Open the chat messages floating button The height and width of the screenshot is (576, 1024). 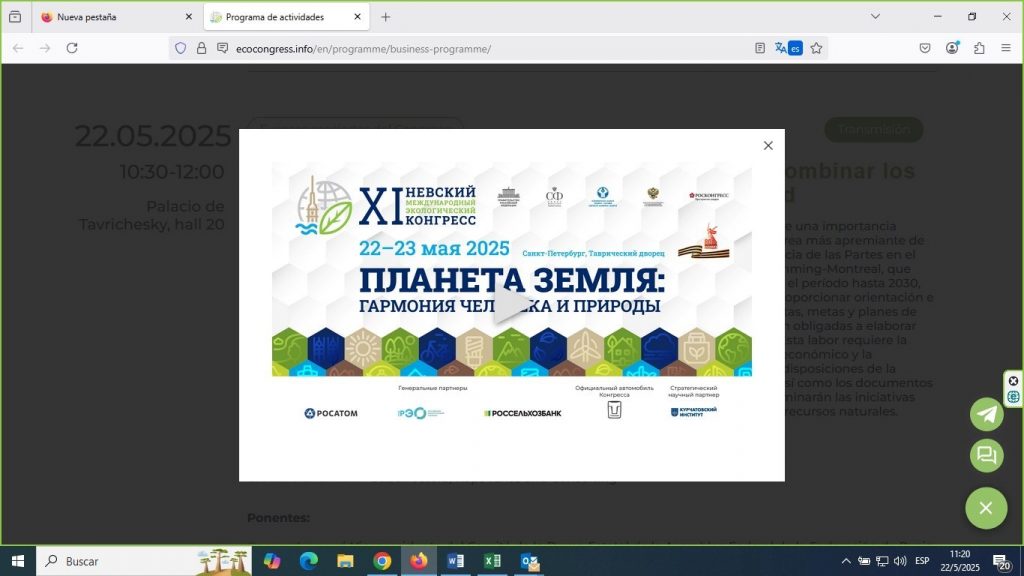click(986, 455)
